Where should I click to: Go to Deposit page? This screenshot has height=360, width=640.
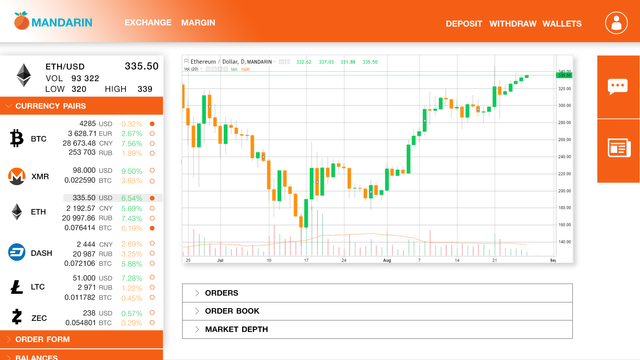[464, 24]
